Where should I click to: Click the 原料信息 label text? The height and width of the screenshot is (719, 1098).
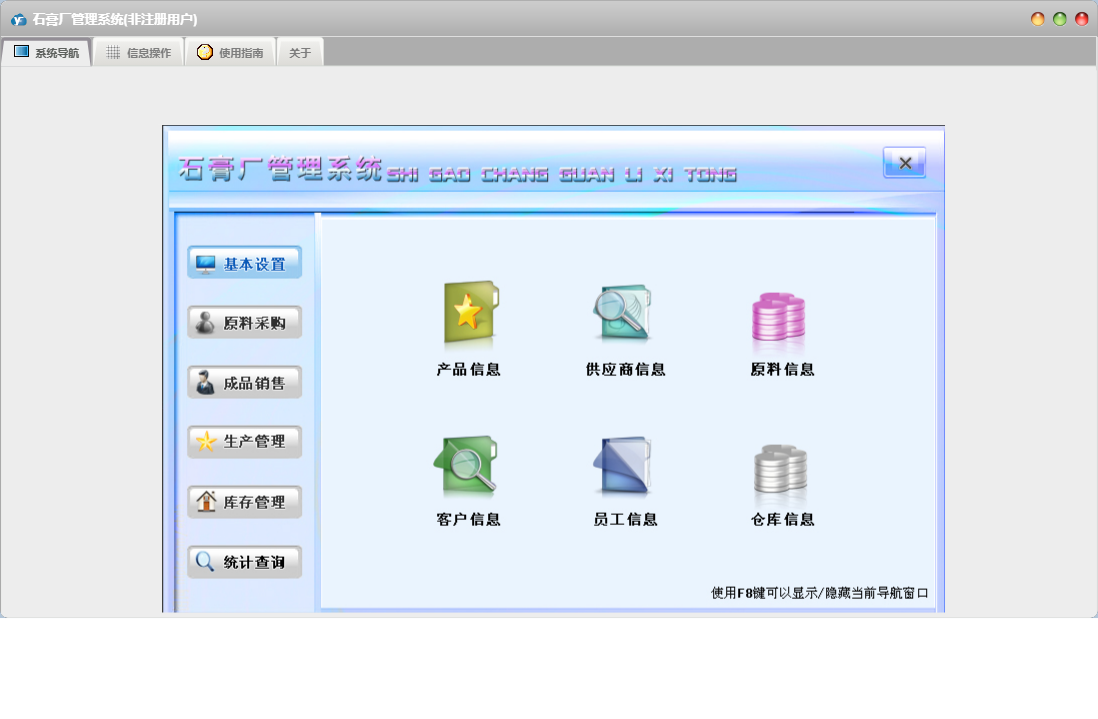pos(782,370)
